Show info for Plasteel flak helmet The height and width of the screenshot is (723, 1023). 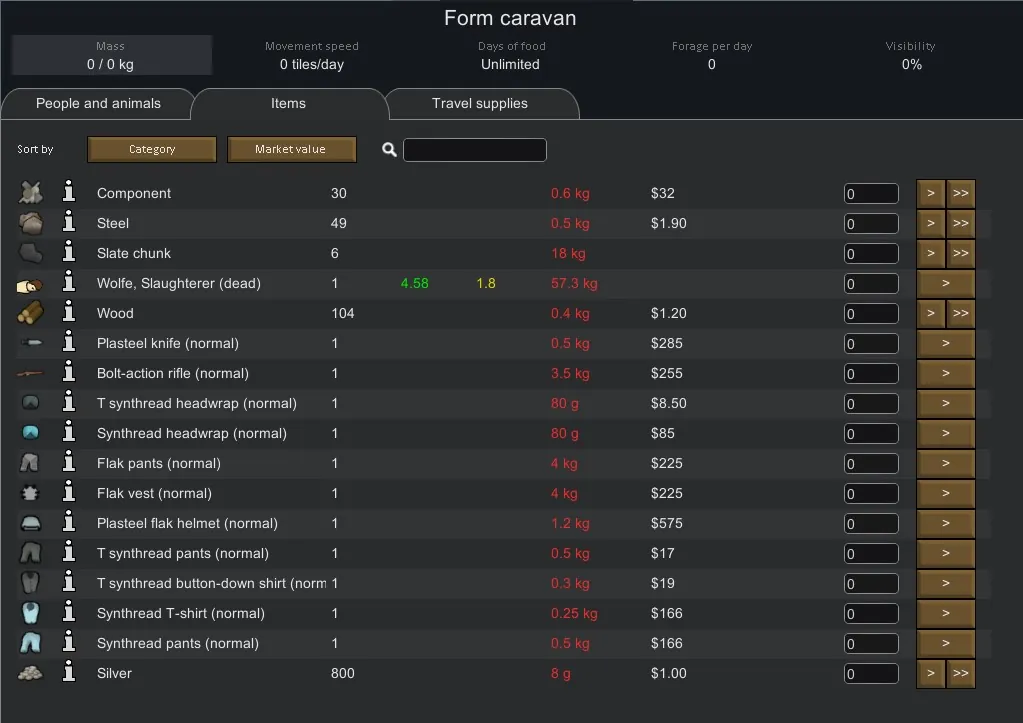69,523
